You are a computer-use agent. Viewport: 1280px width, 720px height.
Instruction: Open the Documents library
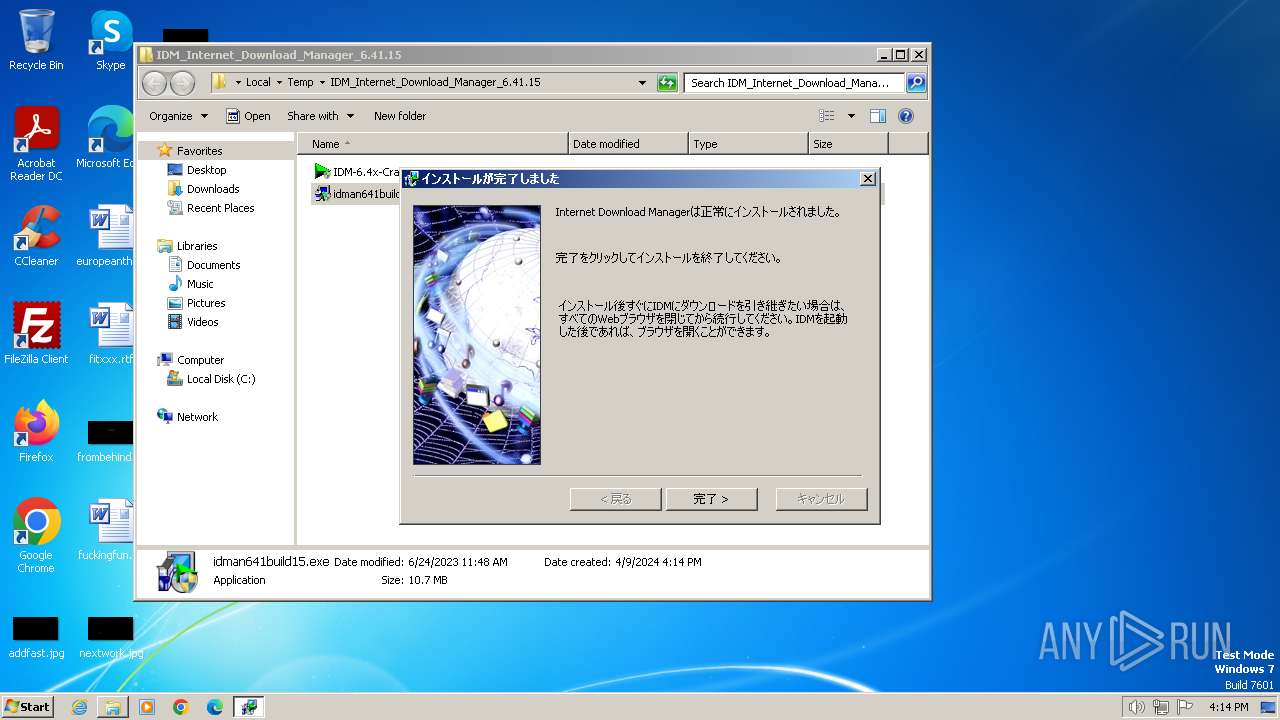pos(213,265)
